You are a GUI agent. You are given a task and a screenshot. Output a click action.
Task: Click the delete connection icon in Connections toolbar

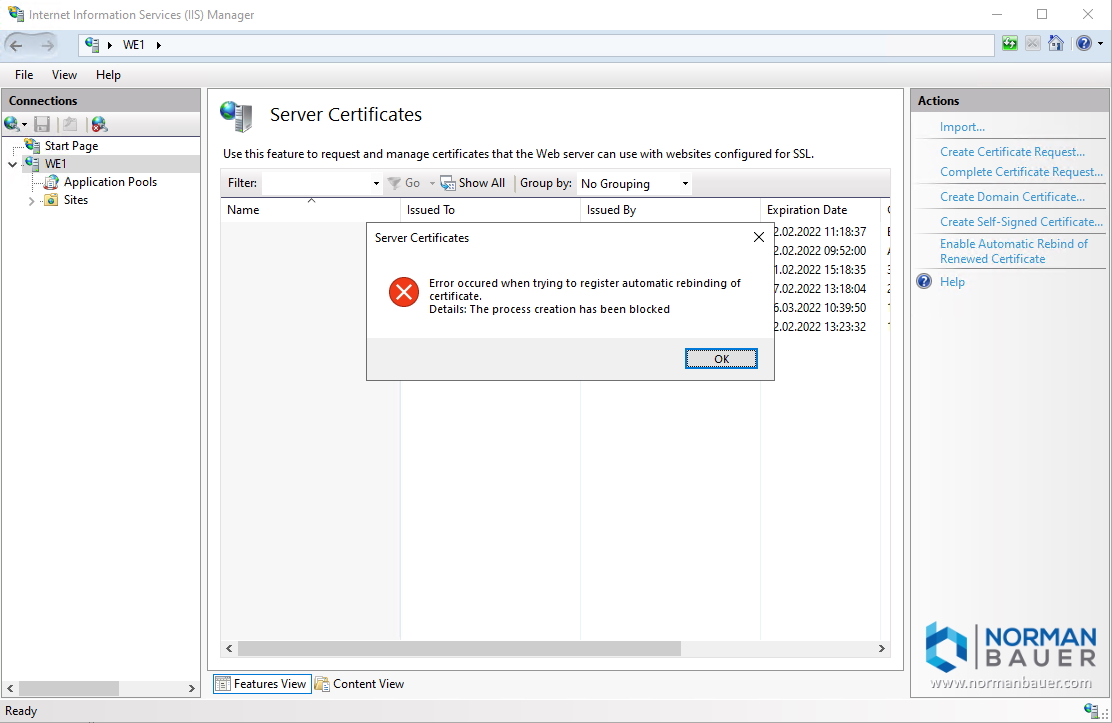pos(99,125)
